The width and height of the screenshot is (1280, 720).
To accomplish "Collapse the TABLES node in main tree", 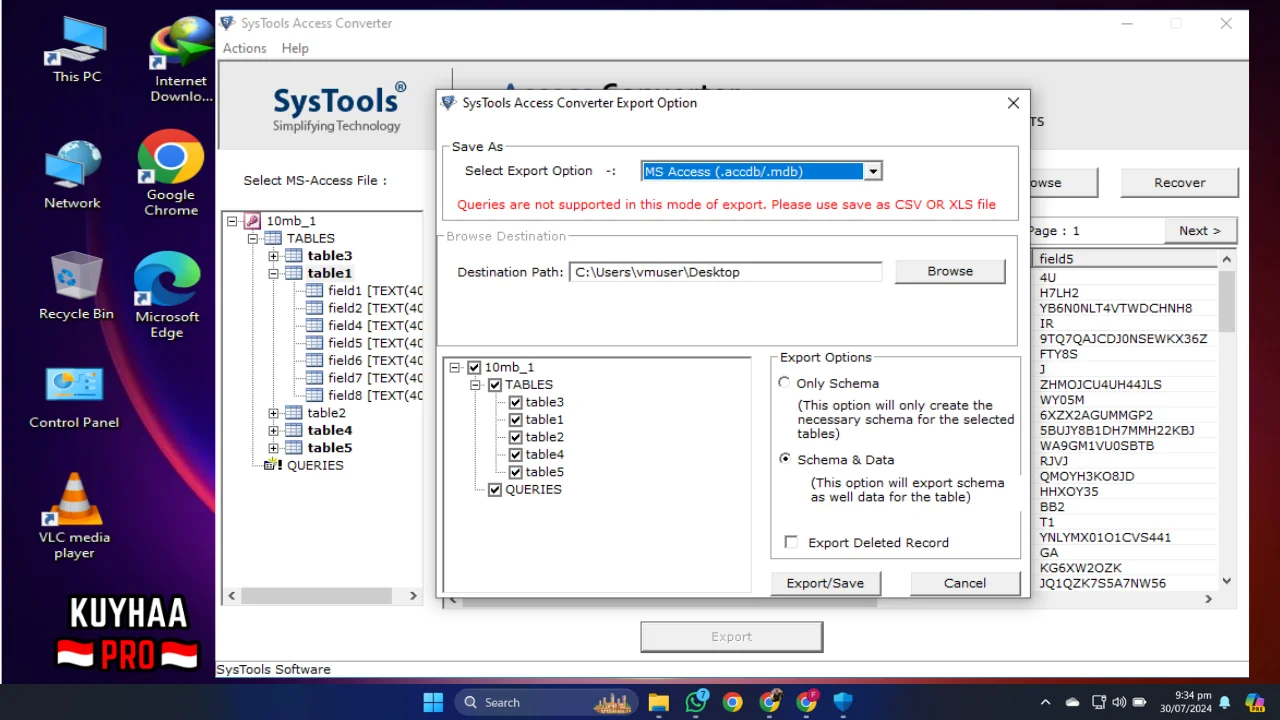I will point(253,239).
